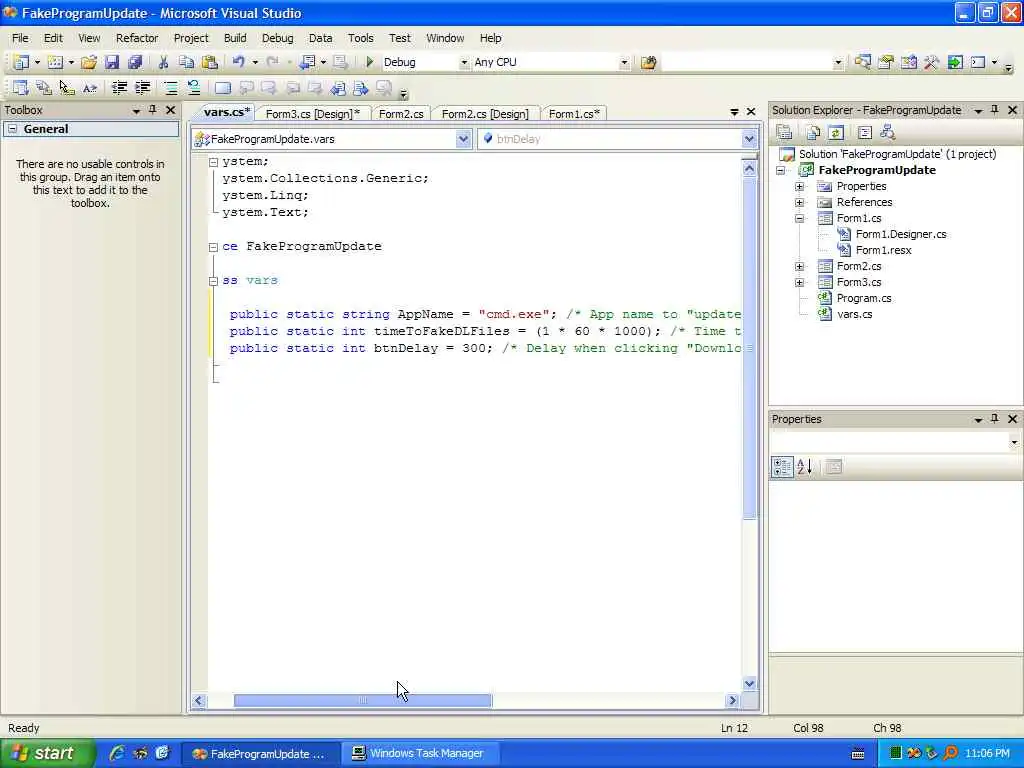The width and height of the screenshot is (1024, 768).
Task: Refresh the Solution Explorer tree
Action: (x=836, y=133)
